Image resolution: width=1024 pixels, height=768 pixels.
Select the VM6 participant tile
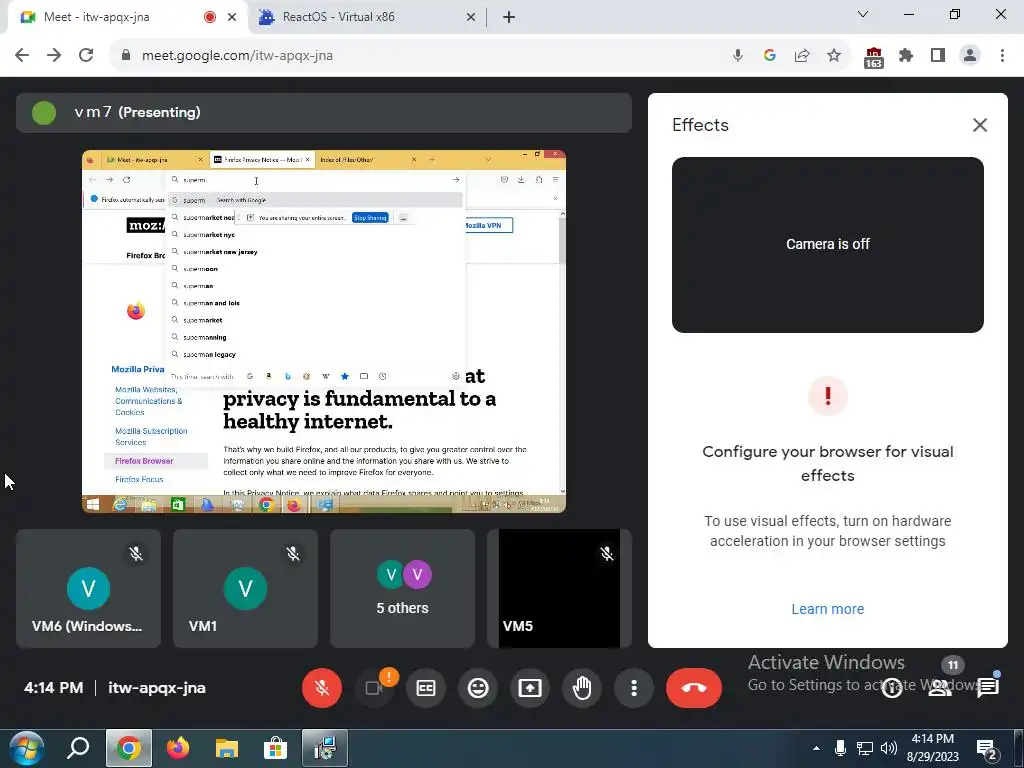click(88, 588)
